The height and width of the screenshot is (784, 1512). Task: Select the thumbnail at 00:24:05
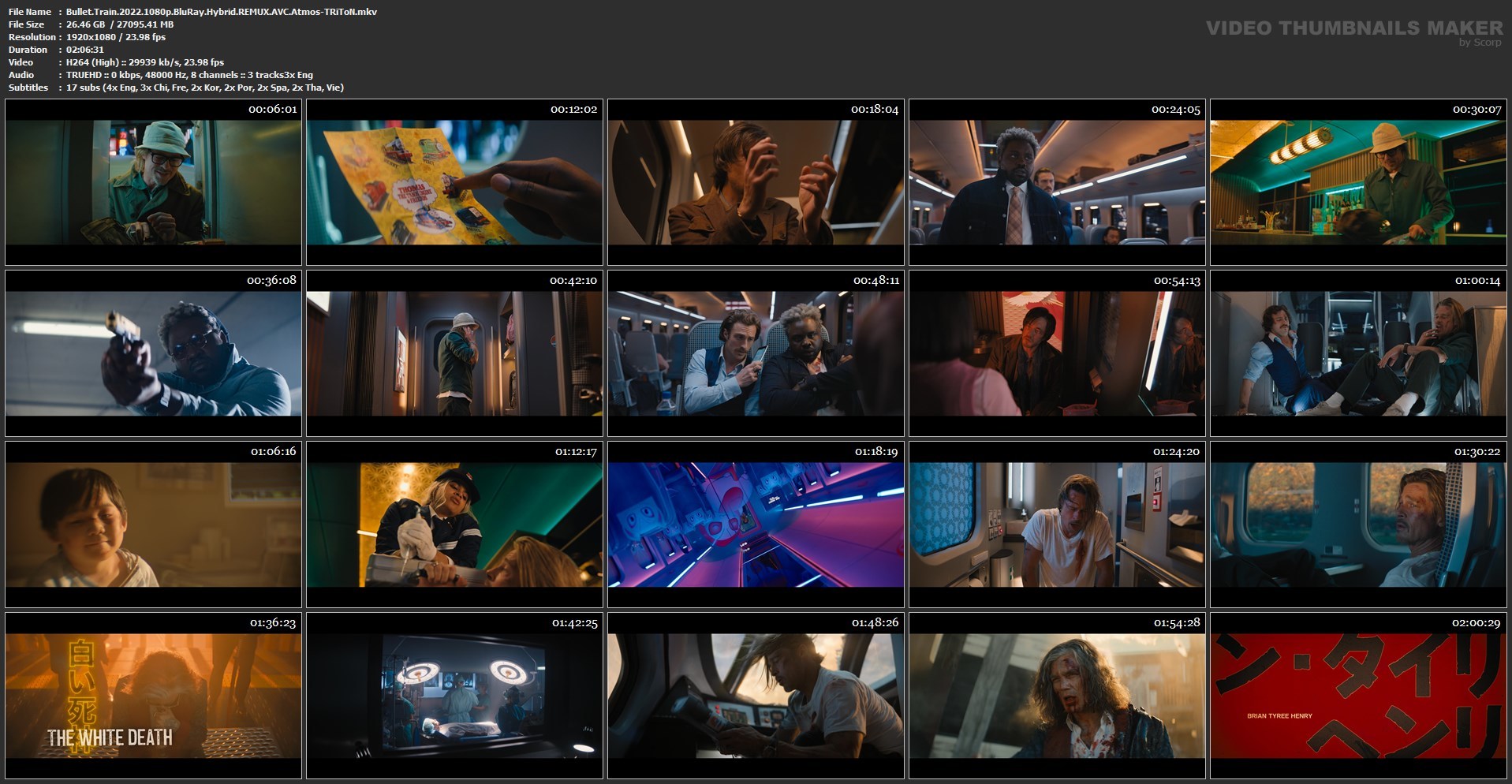[1057, 182]
